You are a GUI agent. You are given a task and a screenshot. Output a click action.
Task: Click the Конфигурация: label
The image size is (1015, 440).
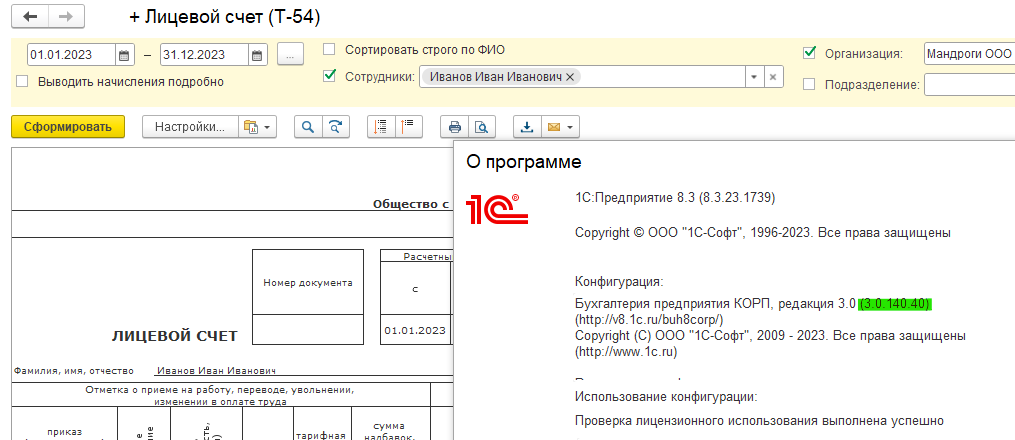[619, 281]
